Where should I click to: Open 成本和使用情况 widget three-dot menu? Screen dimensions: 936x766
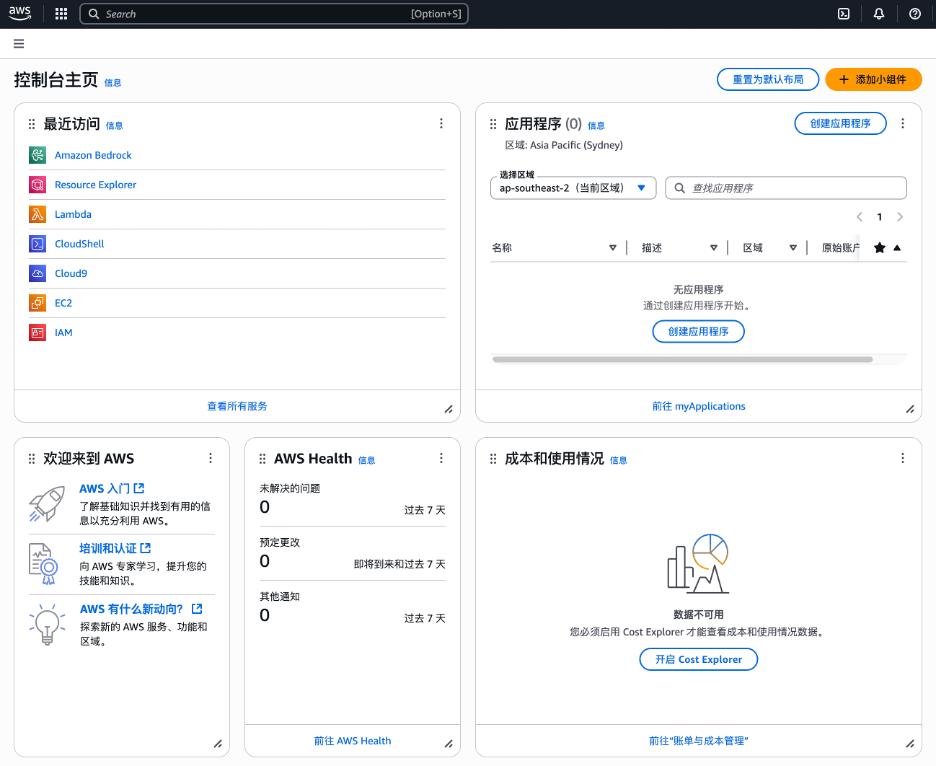pos(903,458)
